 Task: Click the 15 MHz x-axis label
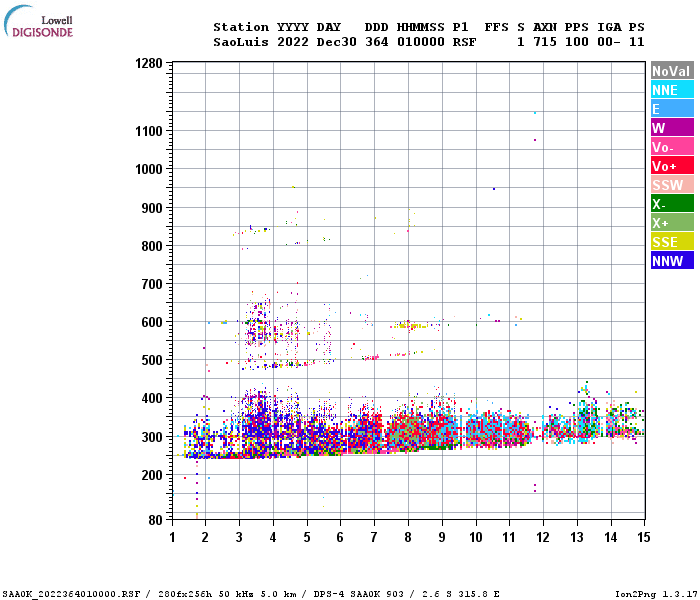643,537
